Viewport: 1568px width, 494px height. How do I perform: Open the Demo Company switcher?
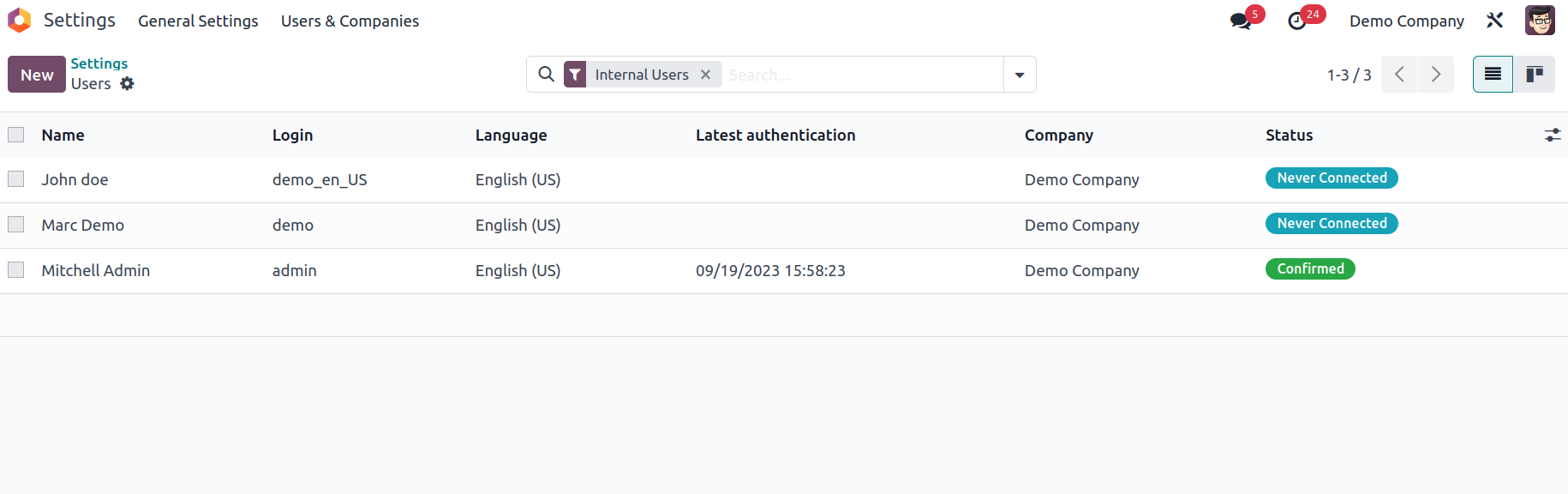point(1407,21)
